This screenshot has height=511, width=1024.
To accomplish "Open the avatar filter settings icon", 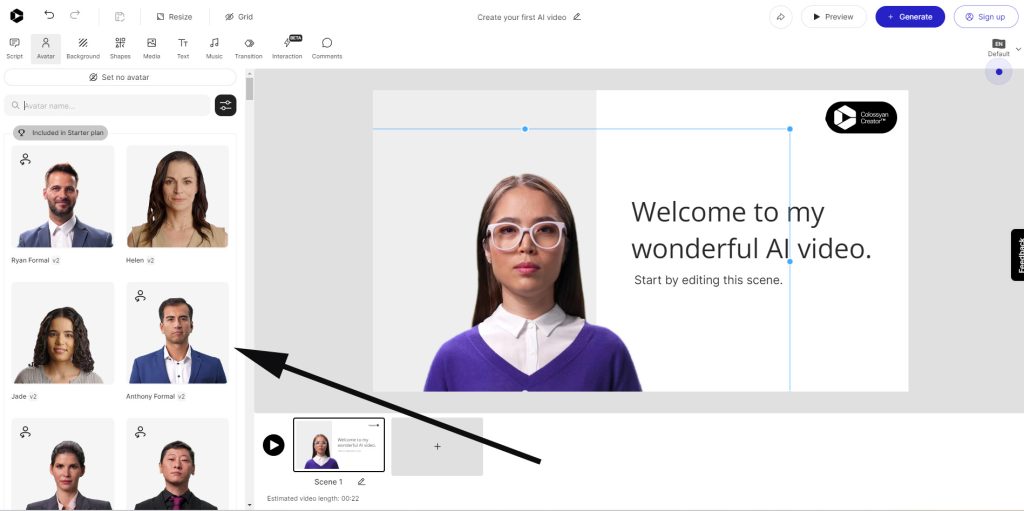I will point(226,105).
